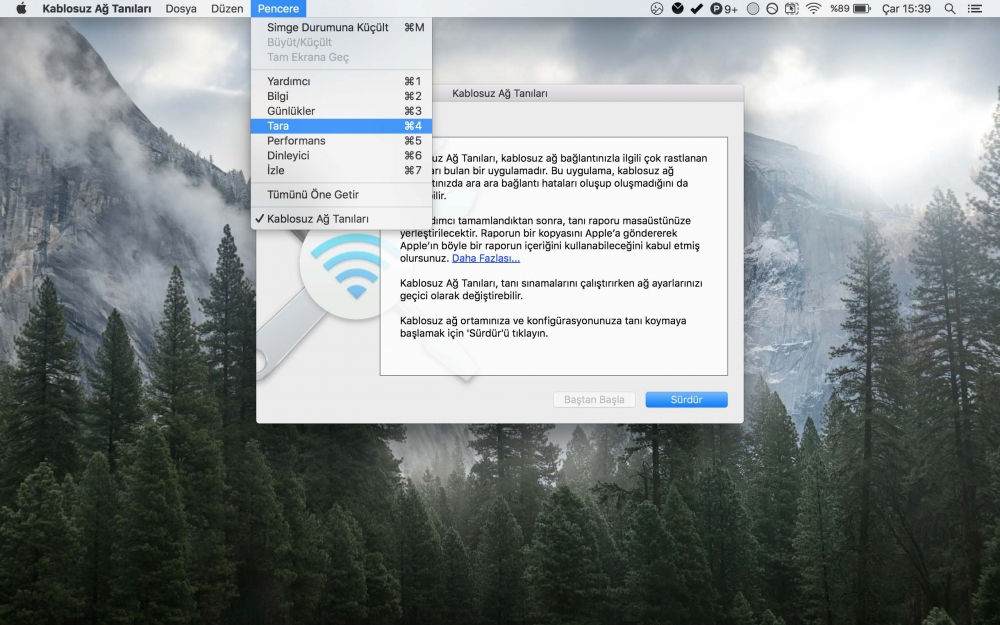Open Performans from the Pencere menu
The image size is (1000, 625).
point(341,140)
